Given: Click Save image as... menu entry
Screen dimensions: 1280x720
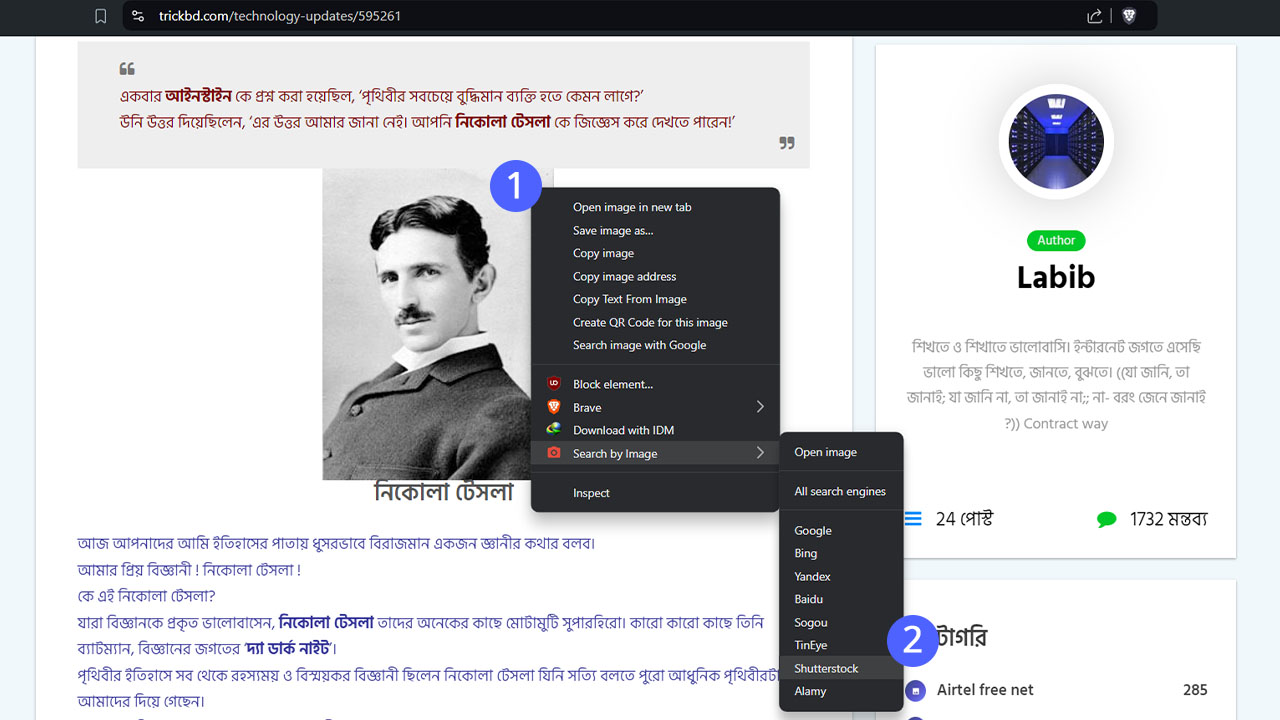Looking at the screenshot, I should (612, 230).
